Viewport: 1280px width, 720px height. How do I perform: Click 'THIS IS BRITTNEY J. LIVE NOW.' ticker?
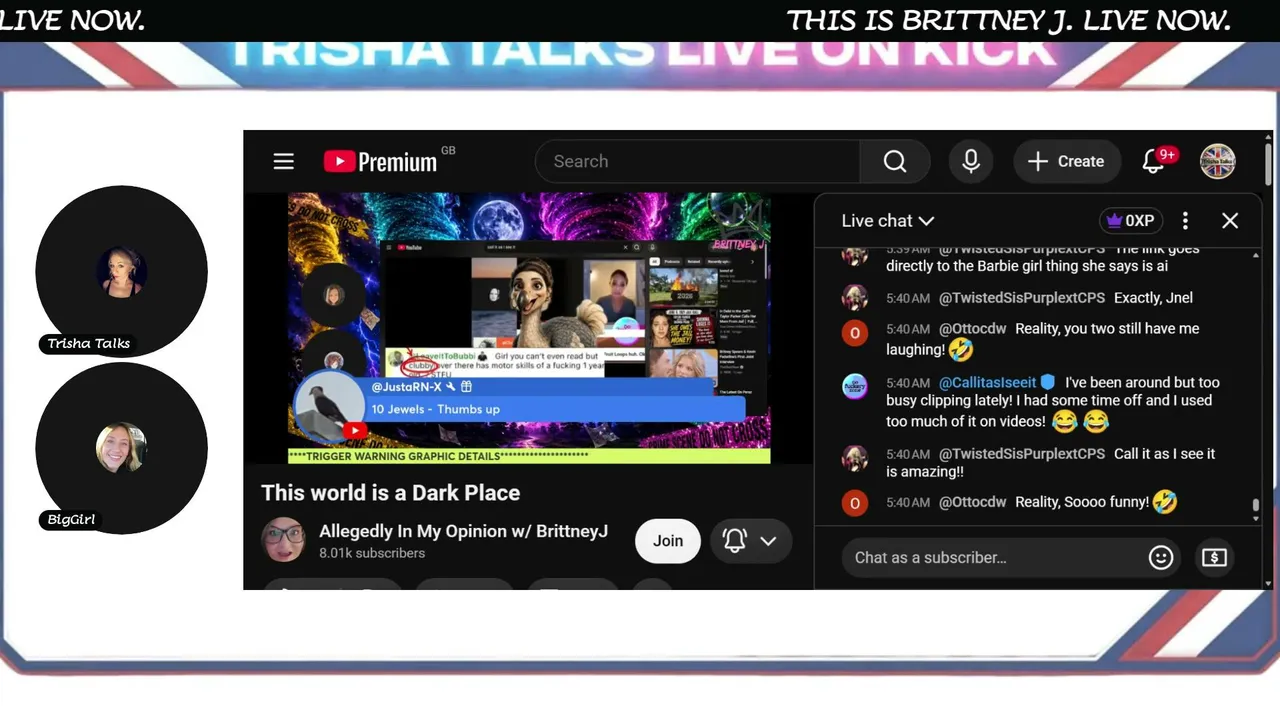(x=1009, y=21)
